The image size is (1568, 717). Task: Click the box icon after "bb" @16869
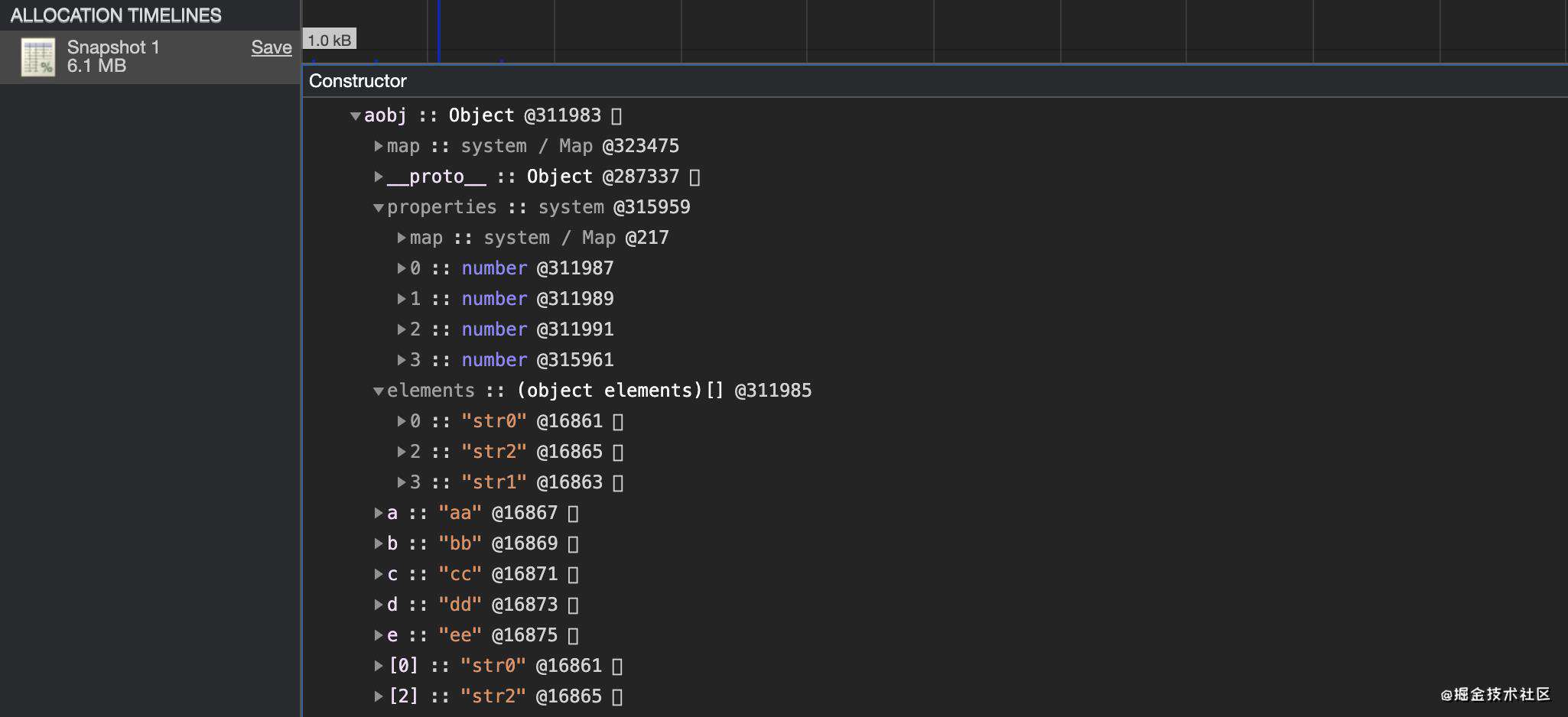[573, 544]
